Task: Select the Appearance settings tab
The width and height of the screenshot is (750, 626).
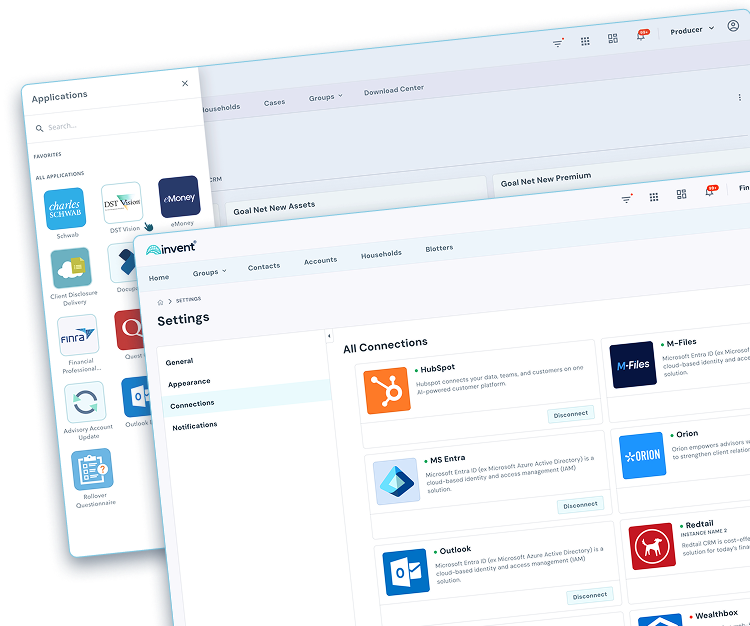Action: (x=189, y=382)
